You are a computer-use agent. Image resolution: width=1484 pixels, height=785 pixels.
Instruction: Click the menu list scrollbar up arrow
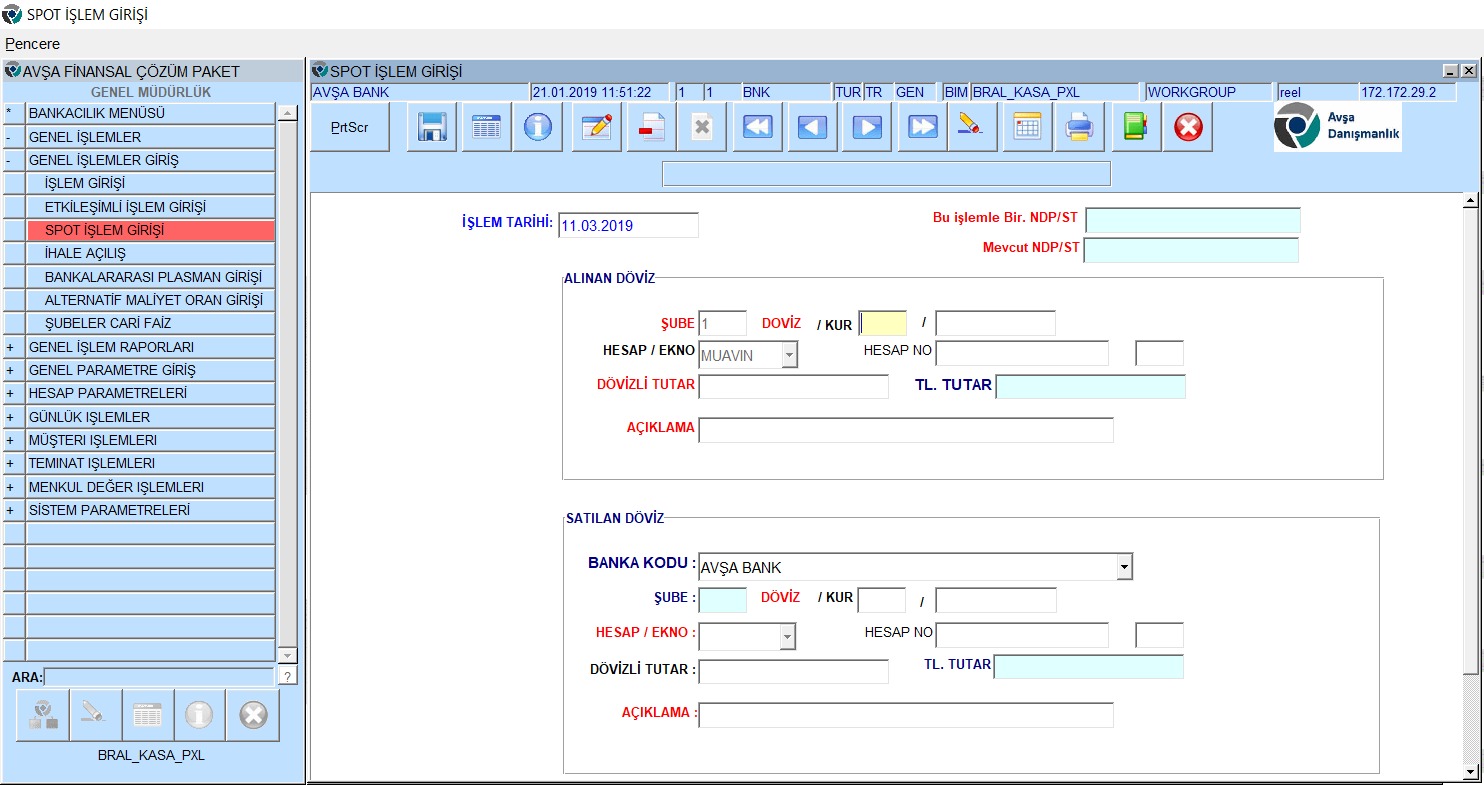[x=288, y=114]
